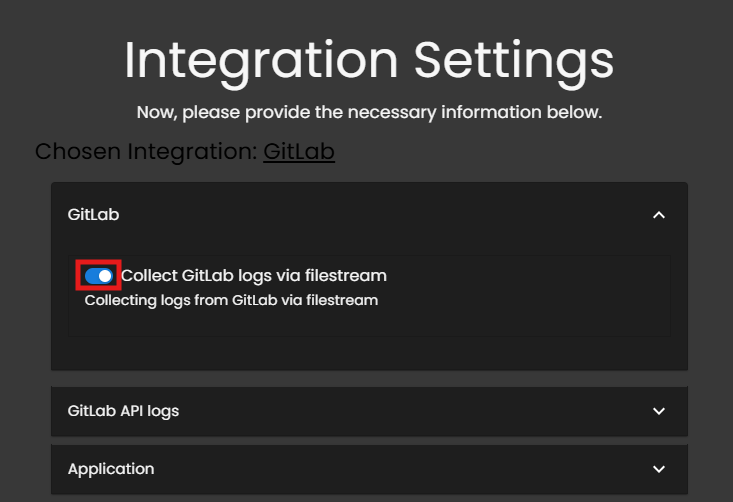Click the "Chosen Integration:" label text
Image resolution: width=733 pixels, height=502 pixels.
coord(146,152)
